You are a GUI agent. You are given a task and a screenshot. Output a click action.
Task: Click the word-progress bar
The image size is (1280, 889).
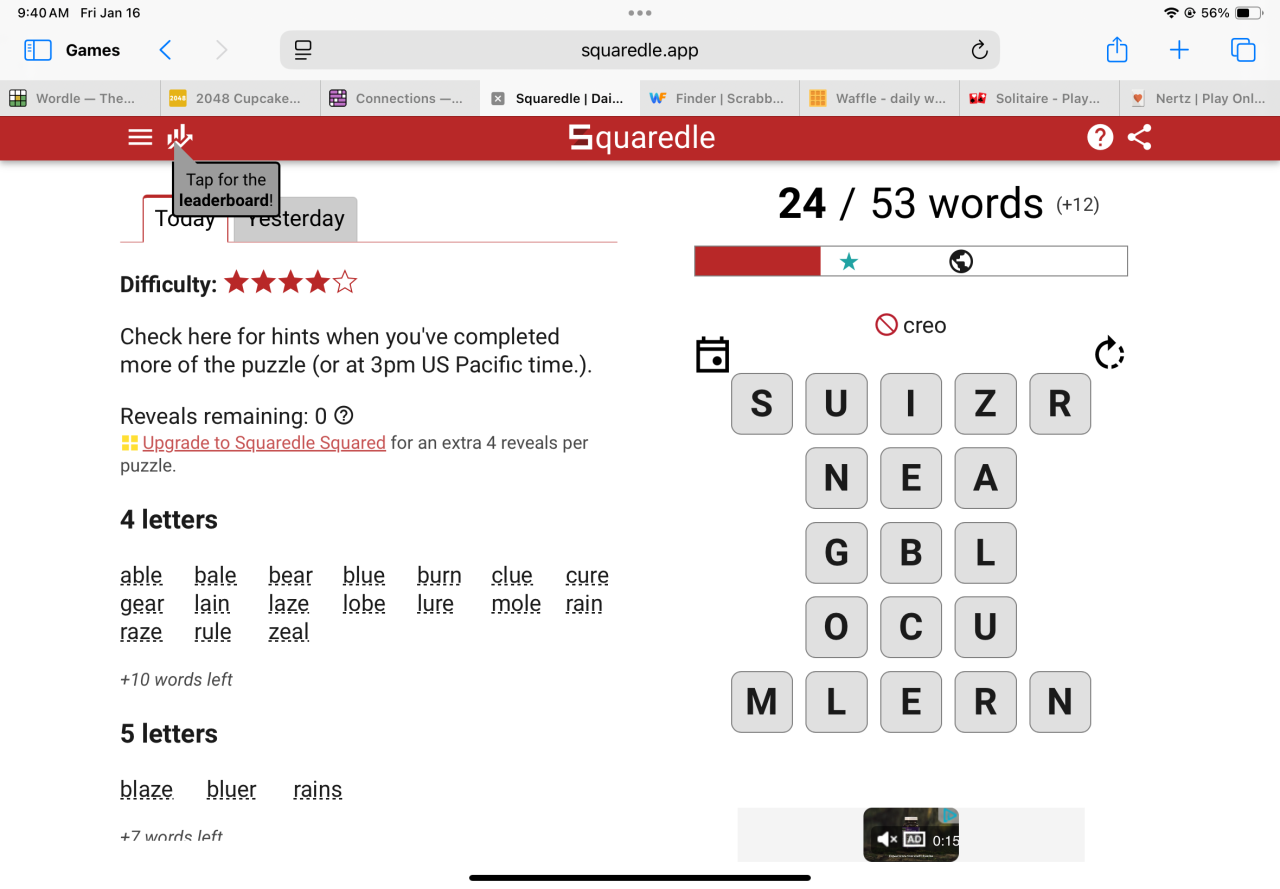[x=911, y=261]
